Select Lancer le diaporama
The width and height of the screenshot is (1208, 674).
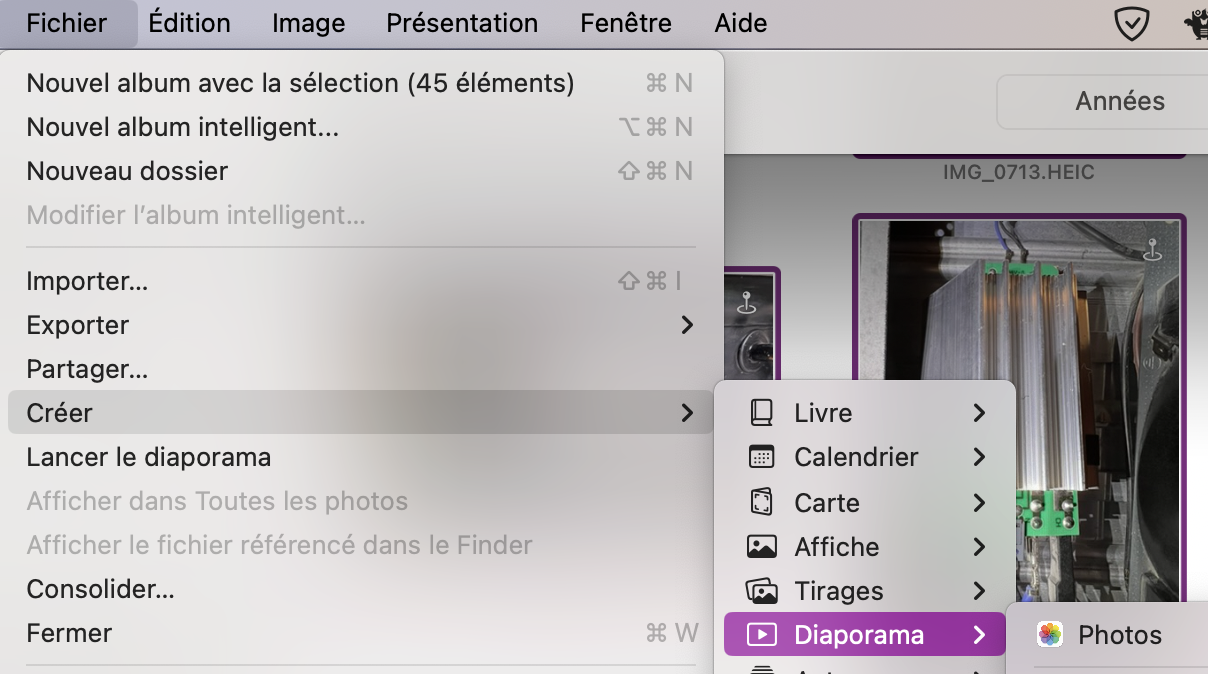149,457
